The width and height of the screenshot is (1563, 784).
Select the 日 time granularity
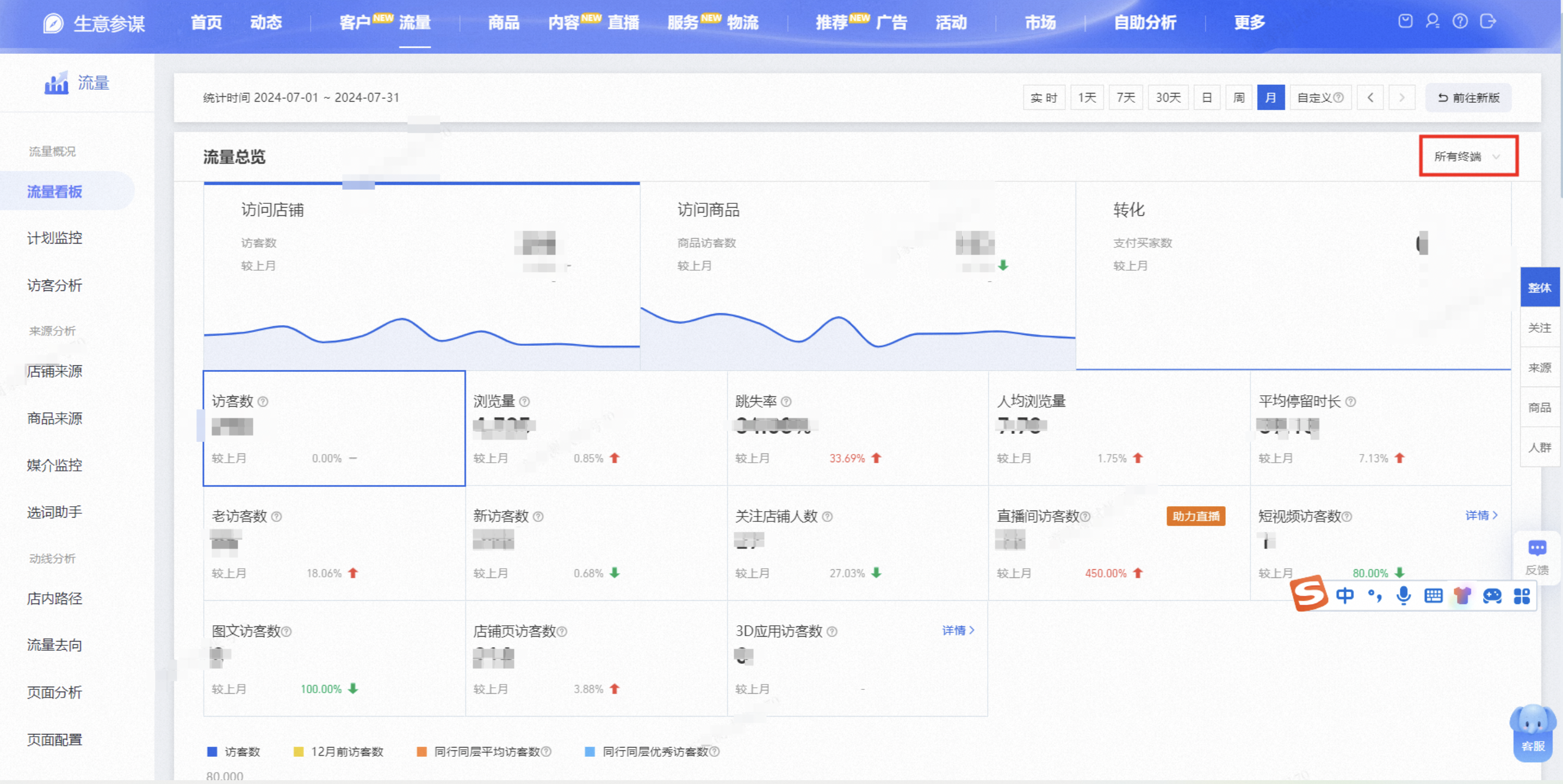tap(1207, 98)
